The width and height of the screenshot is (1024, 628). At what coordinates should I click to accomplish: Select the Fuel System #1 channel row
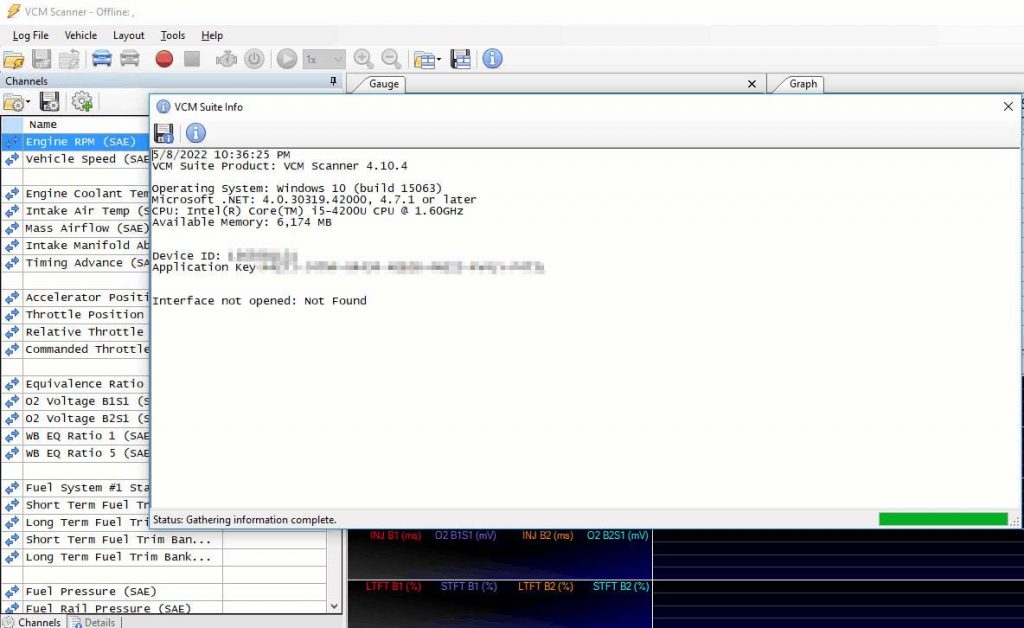(x=76, y=488)
